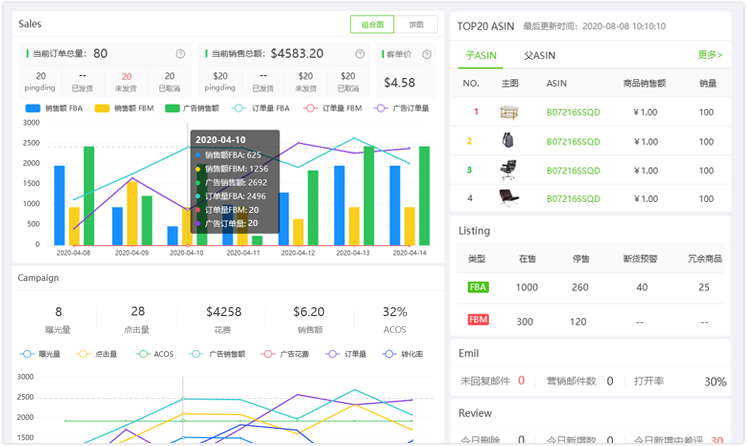The height and width of the screenshot is (446, 747).
Task: Click the Campaign 花费 value $4258
Action: pyautogui.click(x=223, y=312)
